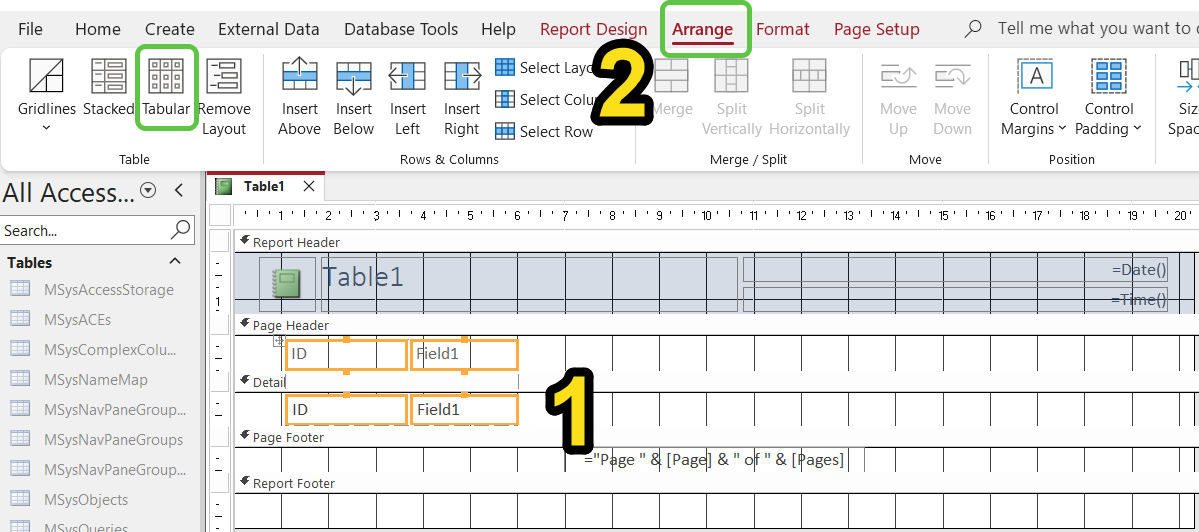
Task: Click Split Vertically
Action: pos(732,96)
